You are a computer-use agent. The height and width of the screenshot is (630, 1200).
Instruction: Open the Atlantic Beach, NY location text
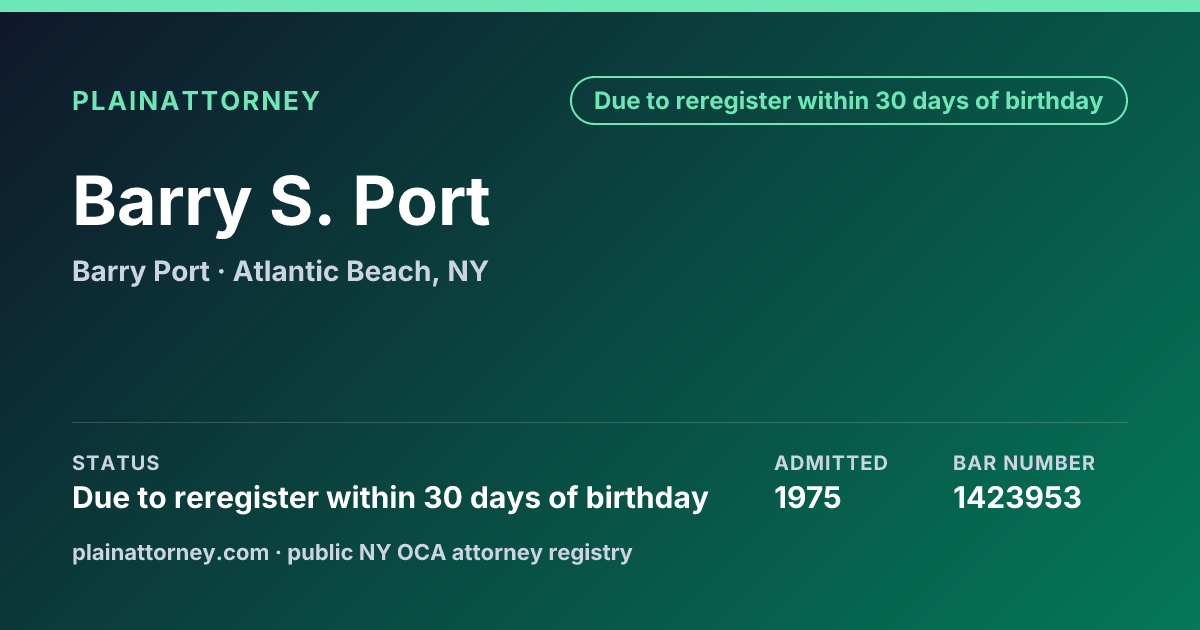click(x=361, y=271)
